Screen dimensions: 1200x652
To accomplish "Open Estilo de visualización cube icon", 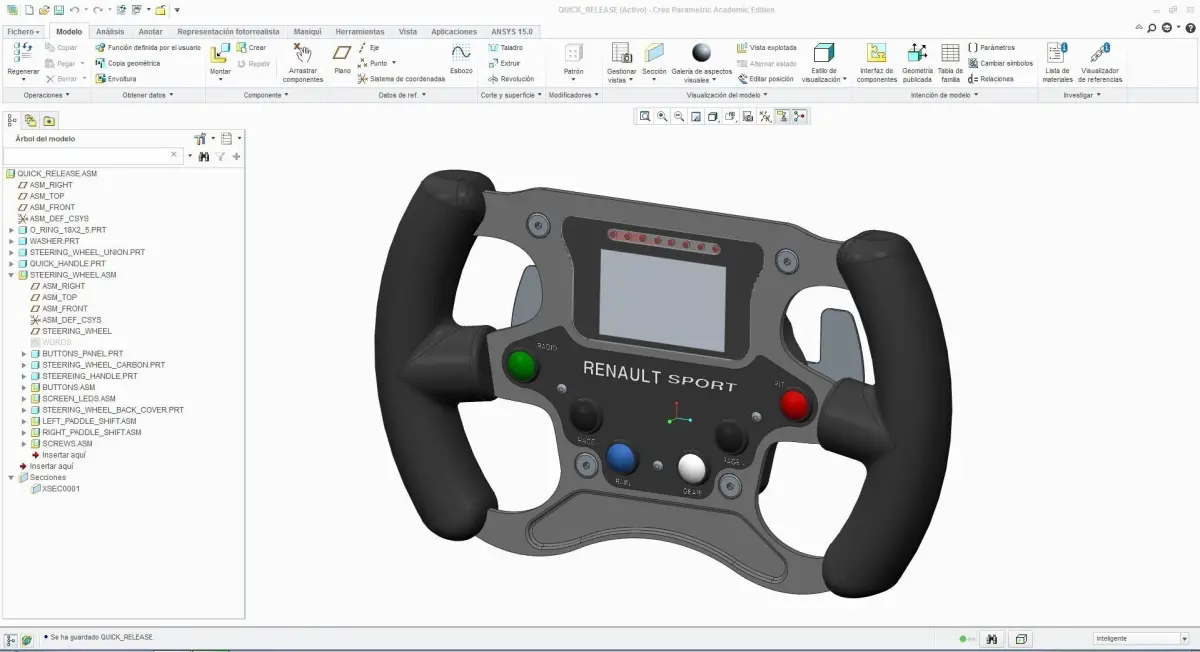I will (x=824, y=53).
